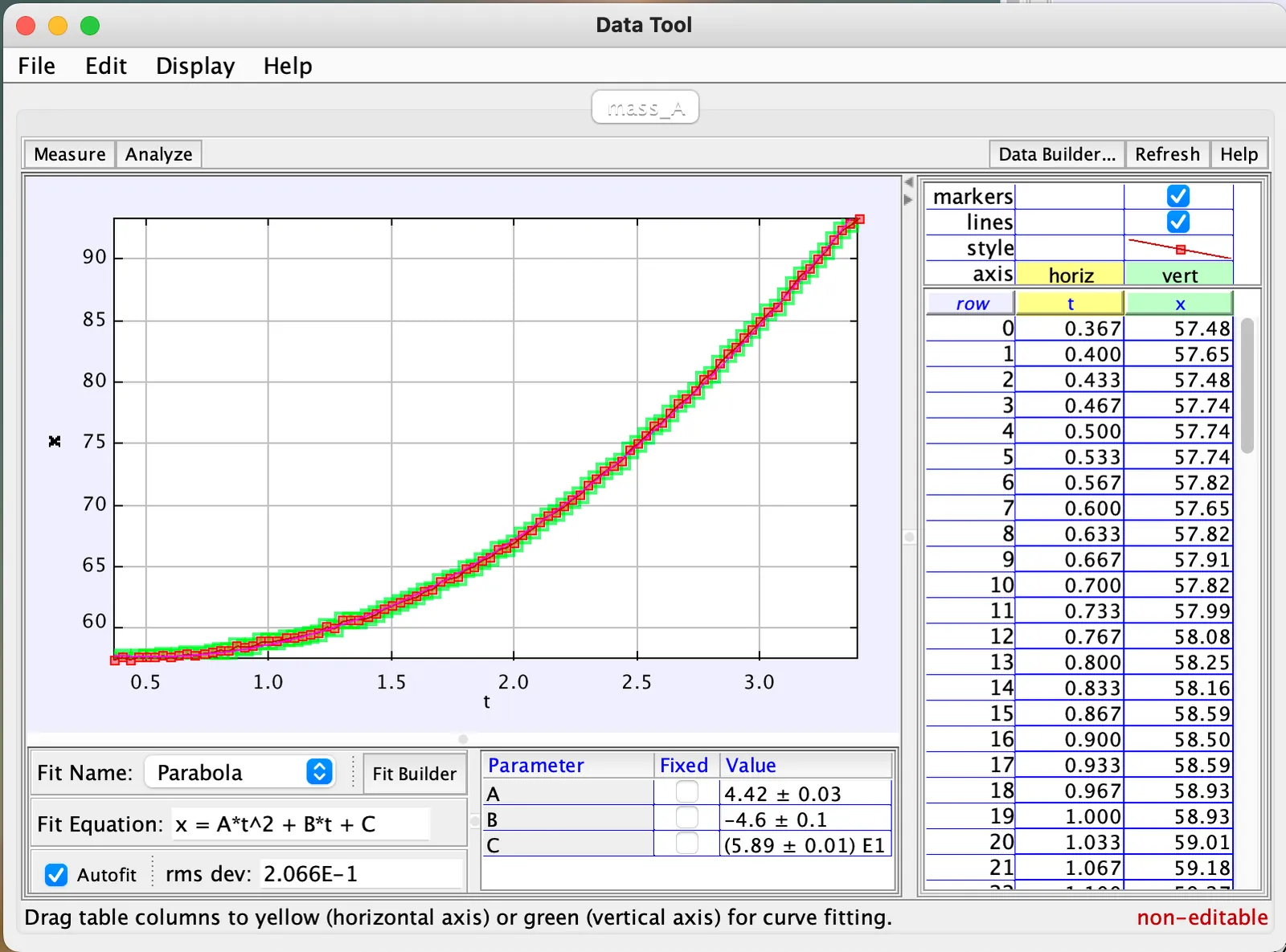The image size is (1286, 952).
Task: Click the data table vertical scrollbar
Action: 1247,386
